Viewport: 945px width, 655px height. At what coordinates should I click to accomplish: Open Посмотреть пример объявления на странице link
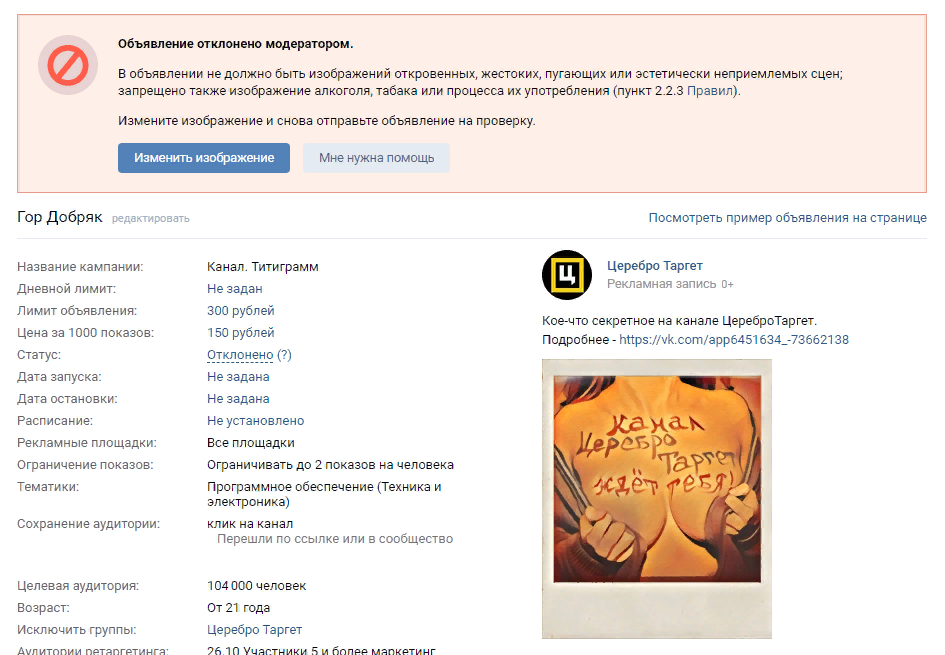788,218
